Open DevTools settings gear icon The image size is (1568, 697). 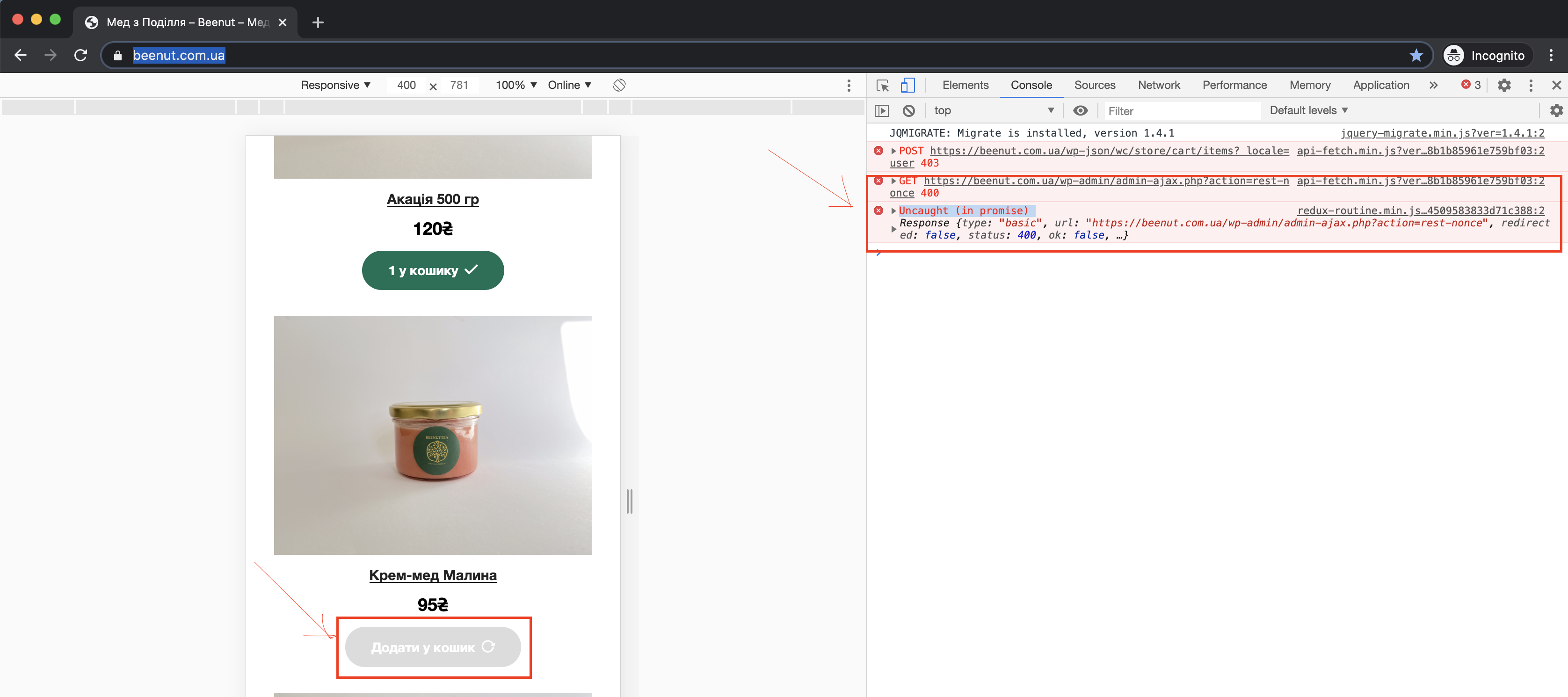tap(1503, 85)
